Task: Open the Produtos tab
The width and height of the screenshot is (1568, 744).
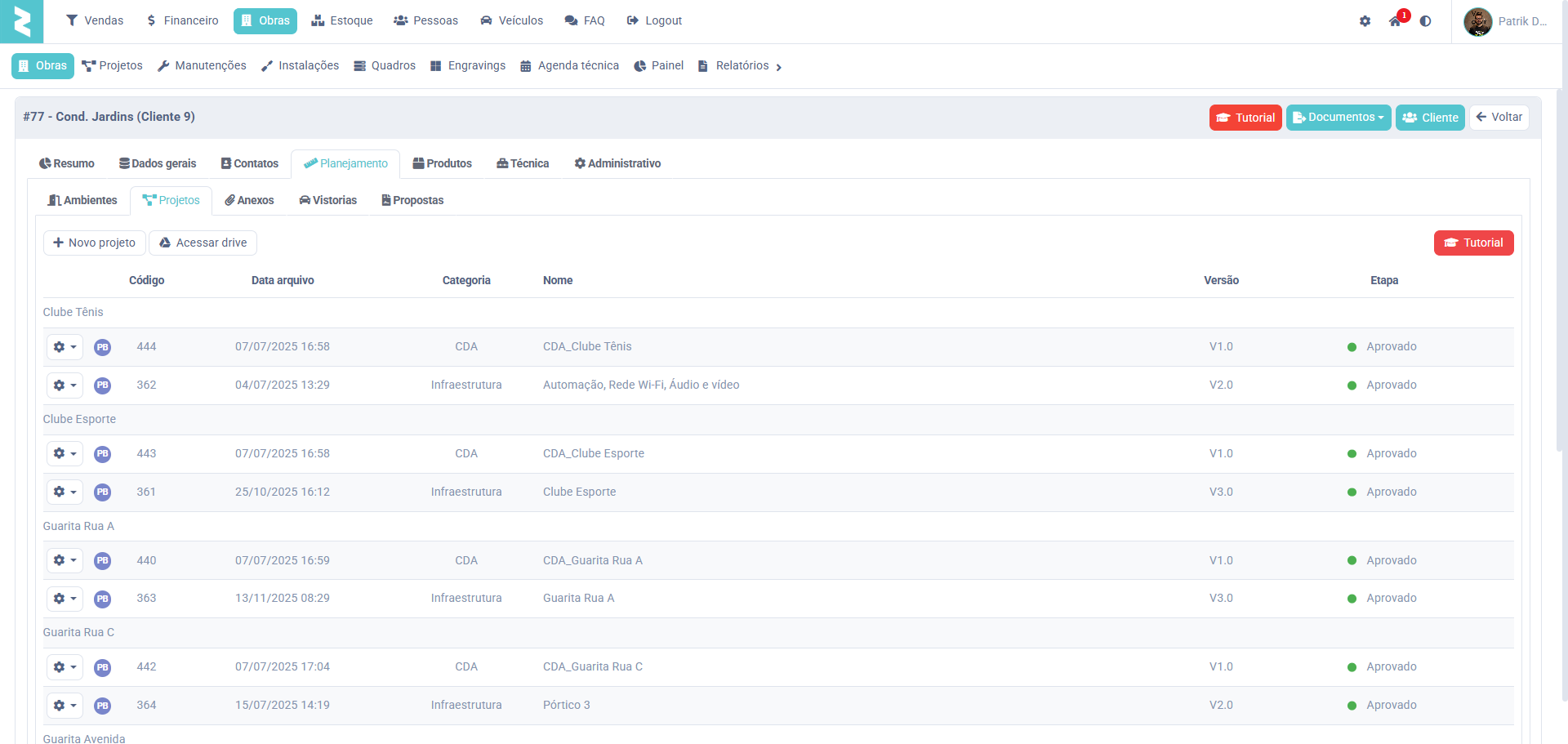Action: pyautogui.click(x=442, y=164)
